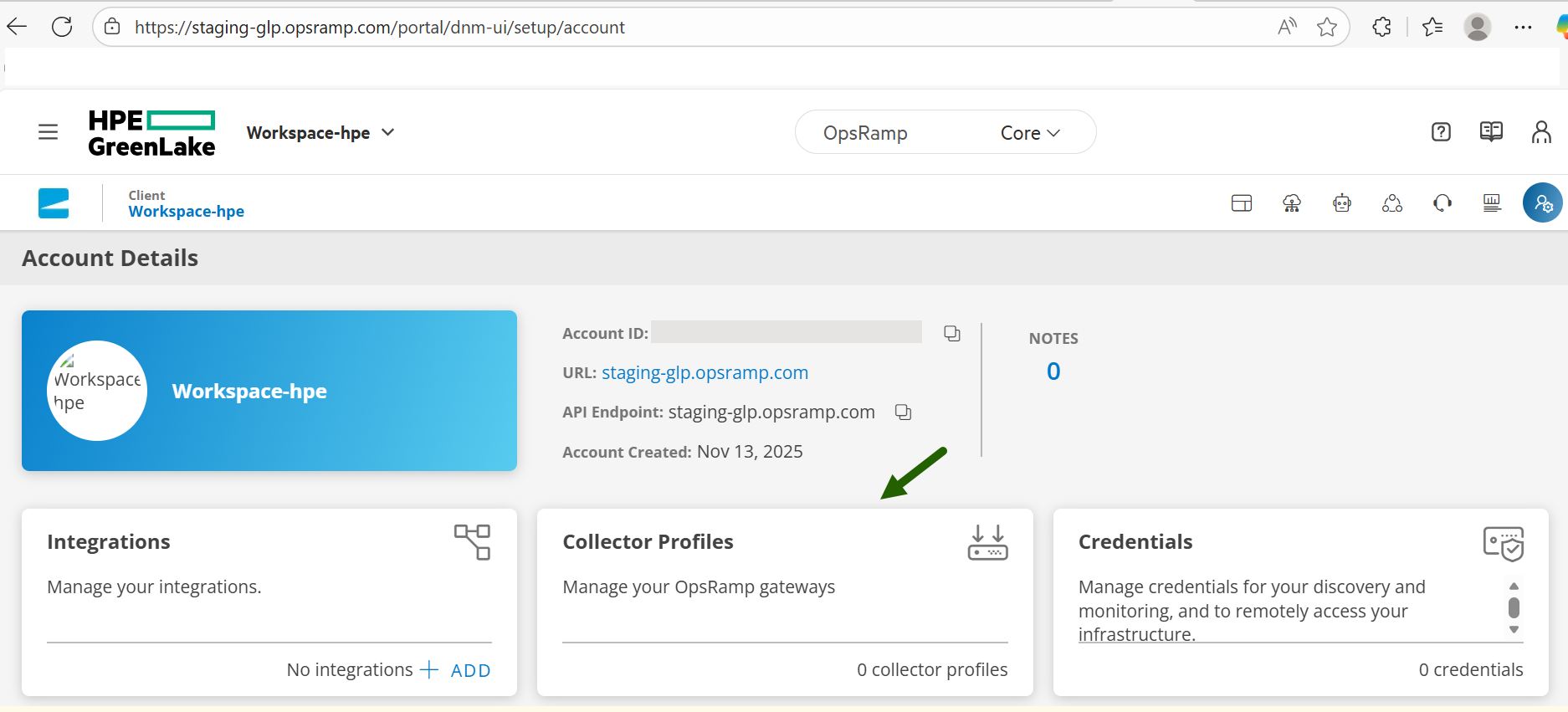Expand the Workspace-hpe workspace dropdown

(320, 132)
